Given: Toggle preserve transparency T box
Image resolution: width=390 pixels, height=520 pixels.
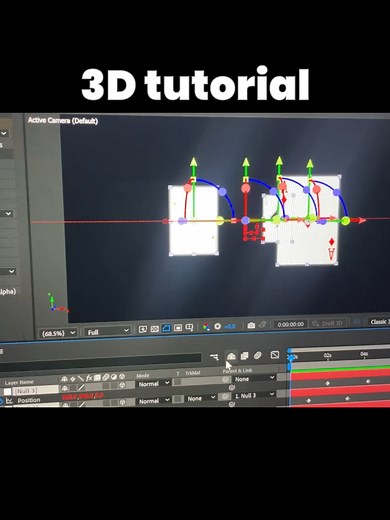Looking at the screenshot, I should tap(179, 399).
